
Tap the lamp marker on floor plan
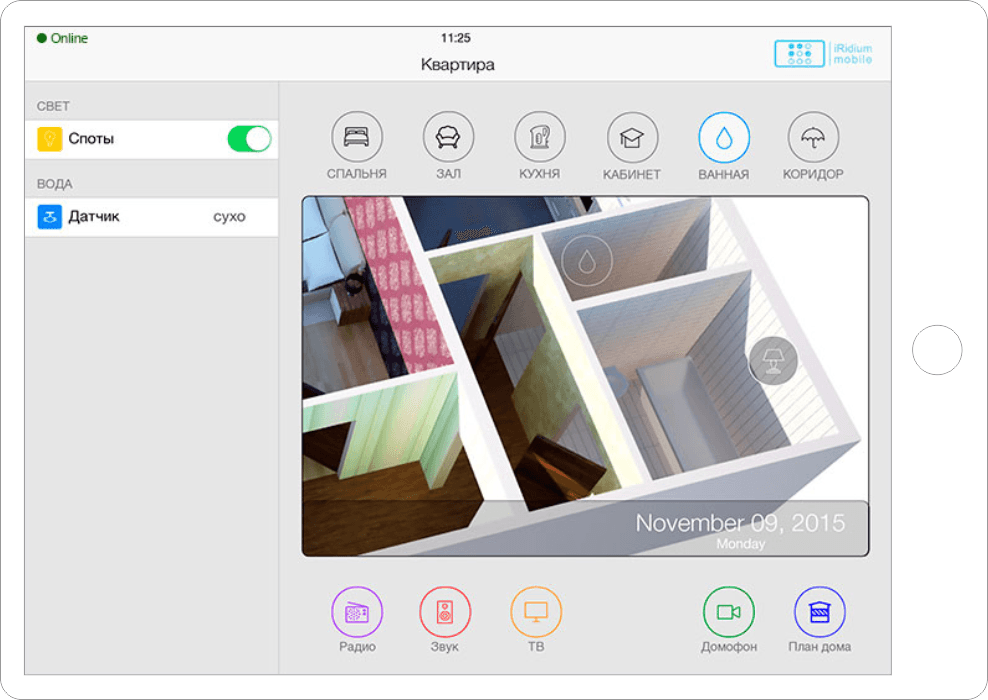773,360
